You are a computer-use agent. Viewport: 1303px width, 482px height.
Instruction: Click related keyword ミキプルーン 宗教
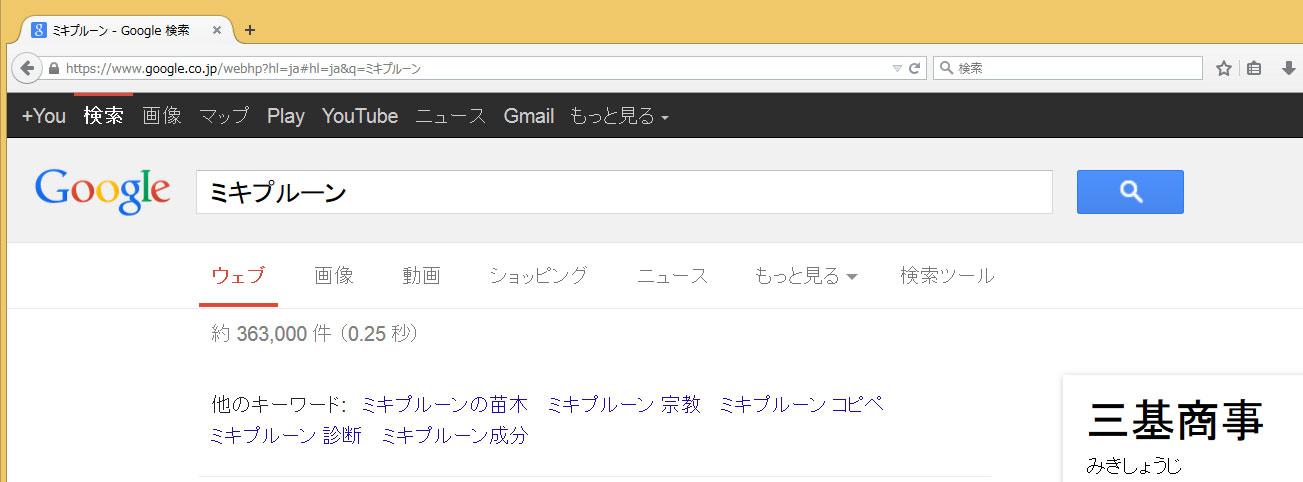(x=624, y=405)
